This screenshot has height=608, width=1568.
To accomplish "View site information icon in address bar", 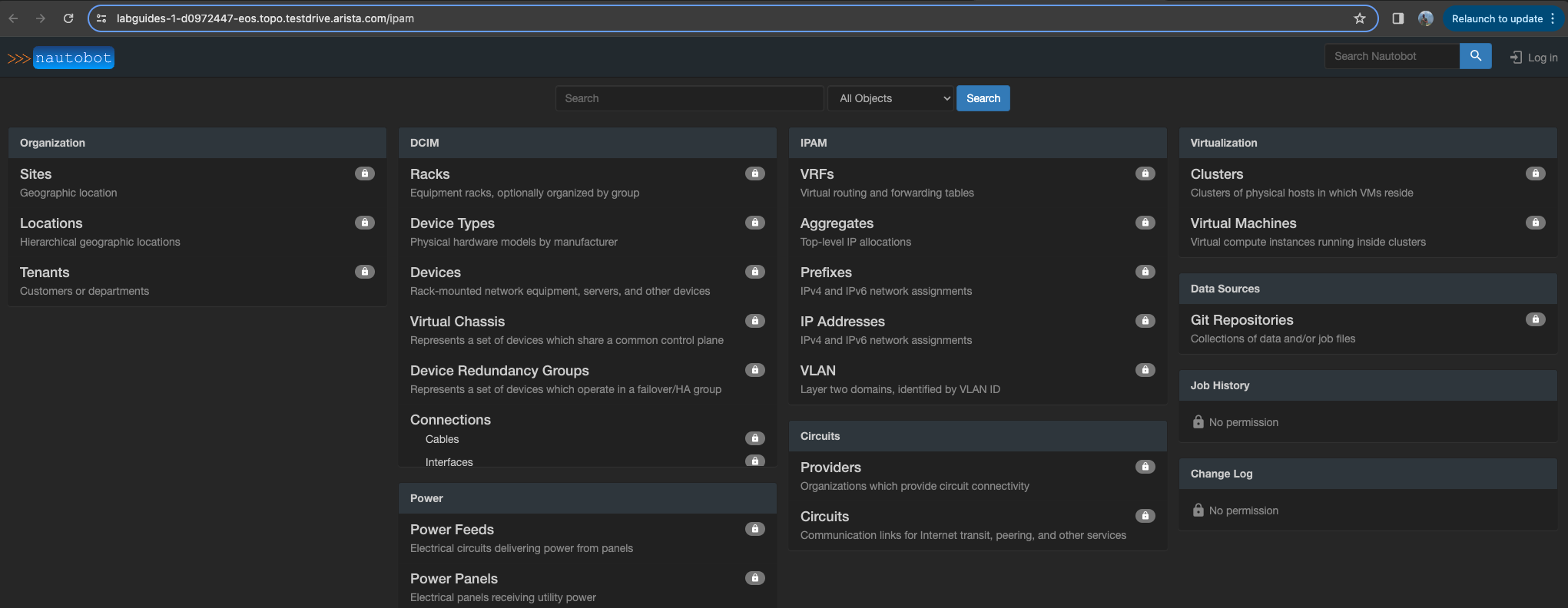I will (101, 18).
